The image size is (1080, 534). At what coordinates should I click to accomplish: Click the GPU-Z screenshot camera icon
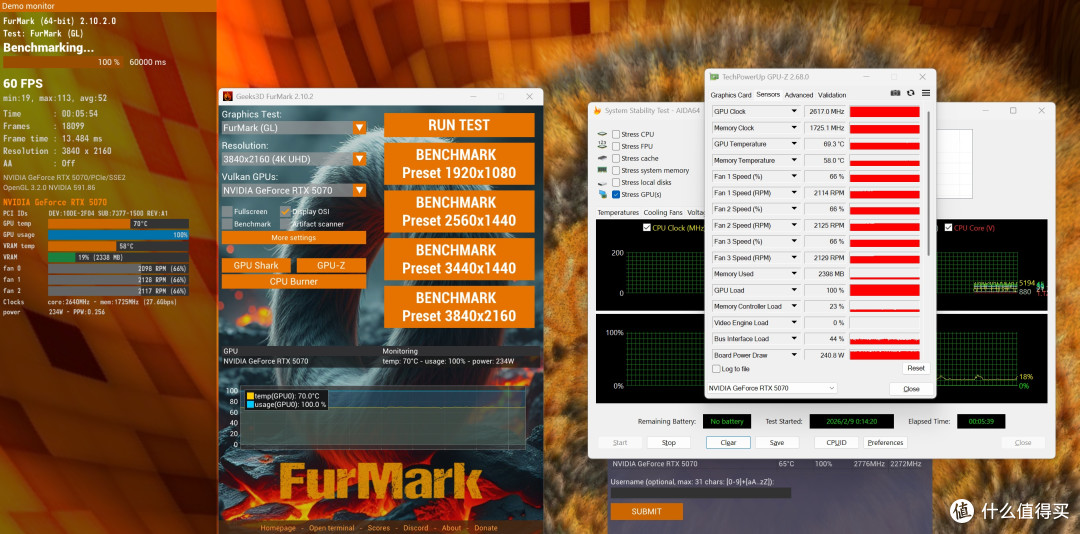895,93
